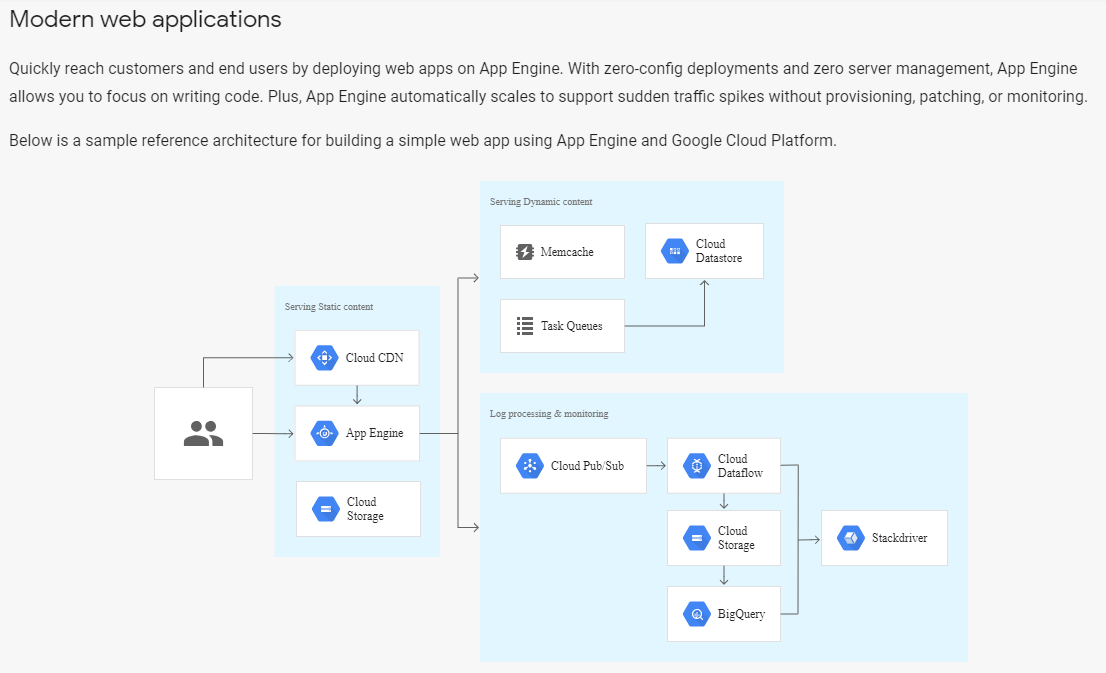This screenshot has height=673, width=1106.
Task: Select the "App Engine" box label
Action: click(375, 433)
